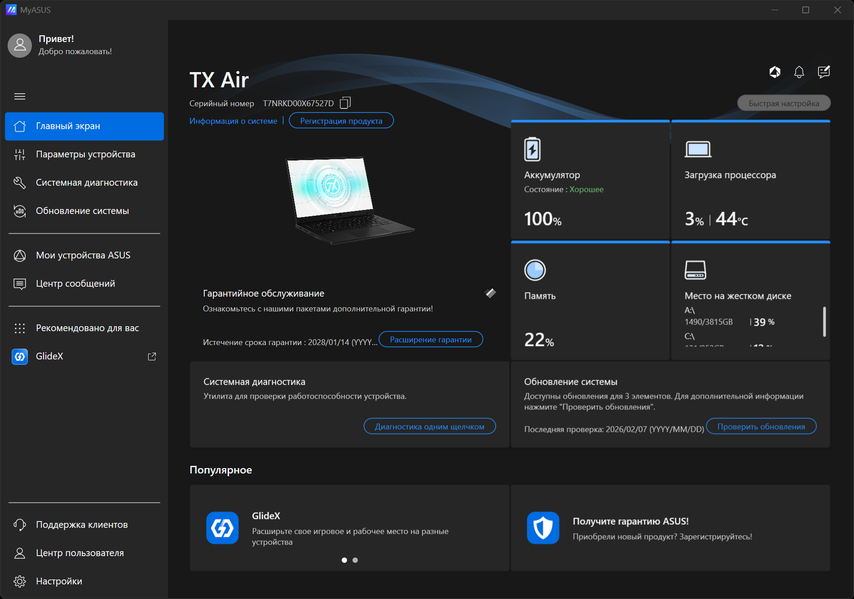Image resolution: width=854 pixels, height=599 pixels.
Task: Open Обновление системы in sidebar
Action: pos(84,211)
